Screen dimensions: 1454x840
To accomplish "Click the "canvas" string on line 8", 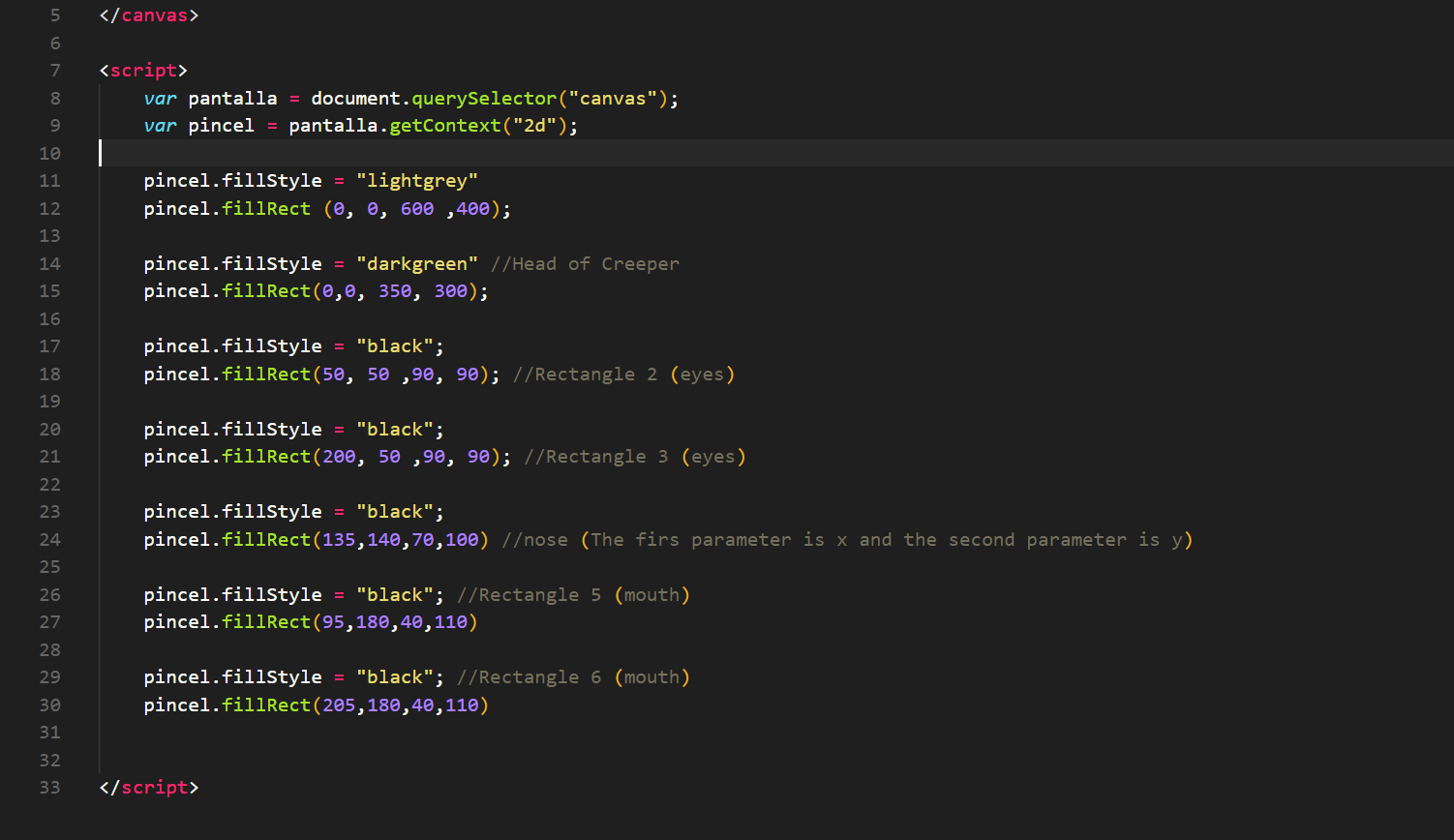I will 613,98.
